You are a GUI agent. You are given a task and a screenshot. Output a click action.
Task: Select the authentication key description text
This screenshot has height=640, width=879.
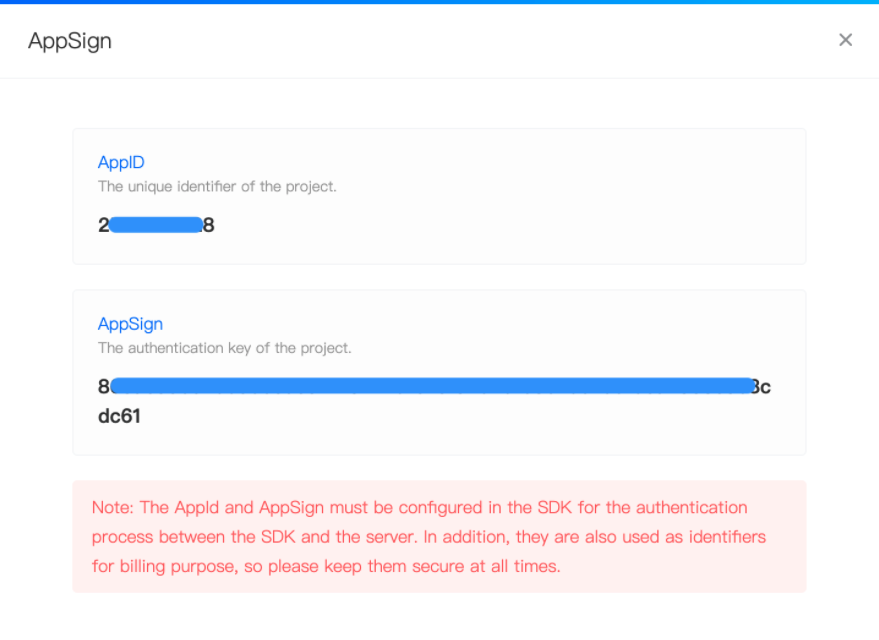coord(224,348)
